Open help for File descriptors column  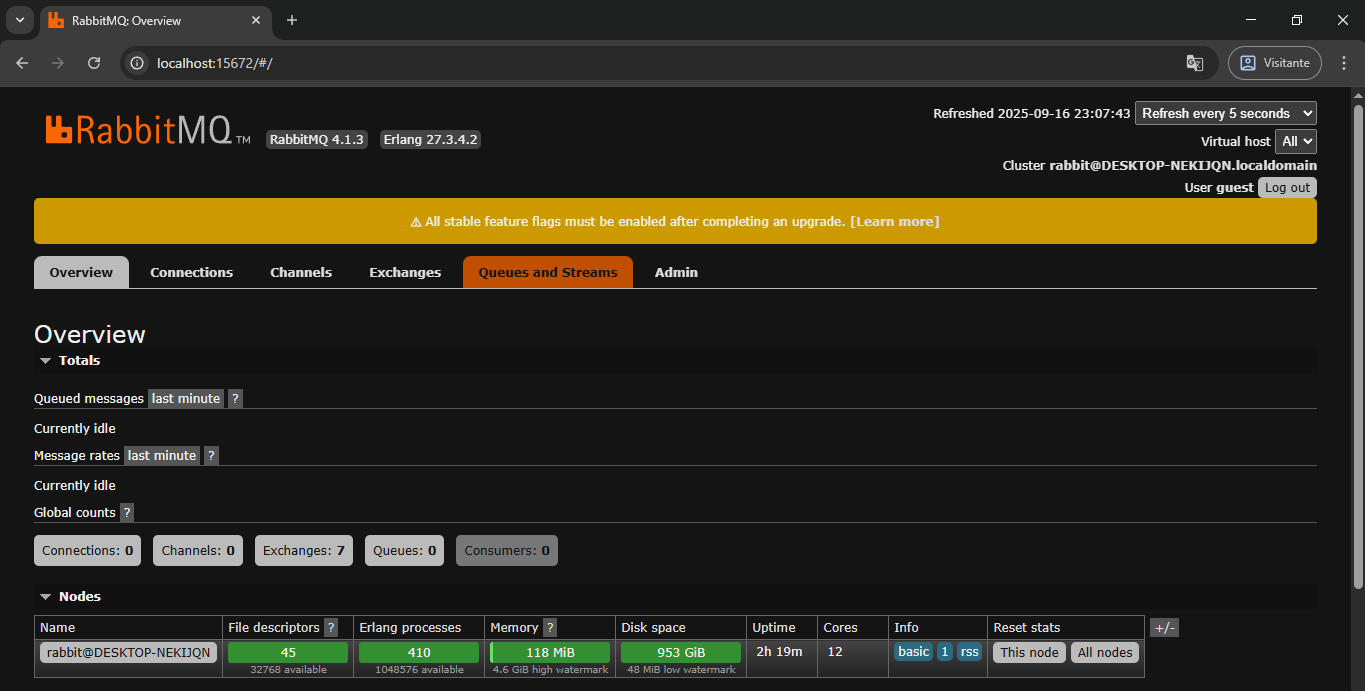pos(331,628)
